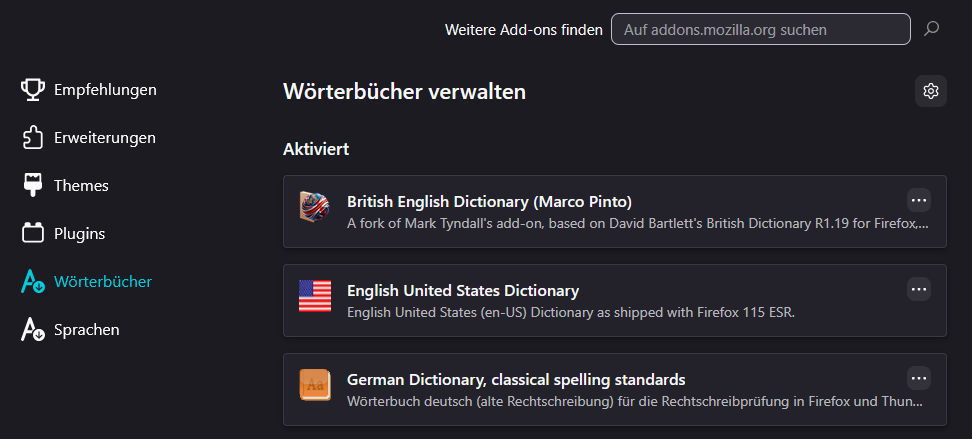Click the Plugins block icon
The width and height of the screenshot is (972, 439).
(x=33, y=234)
